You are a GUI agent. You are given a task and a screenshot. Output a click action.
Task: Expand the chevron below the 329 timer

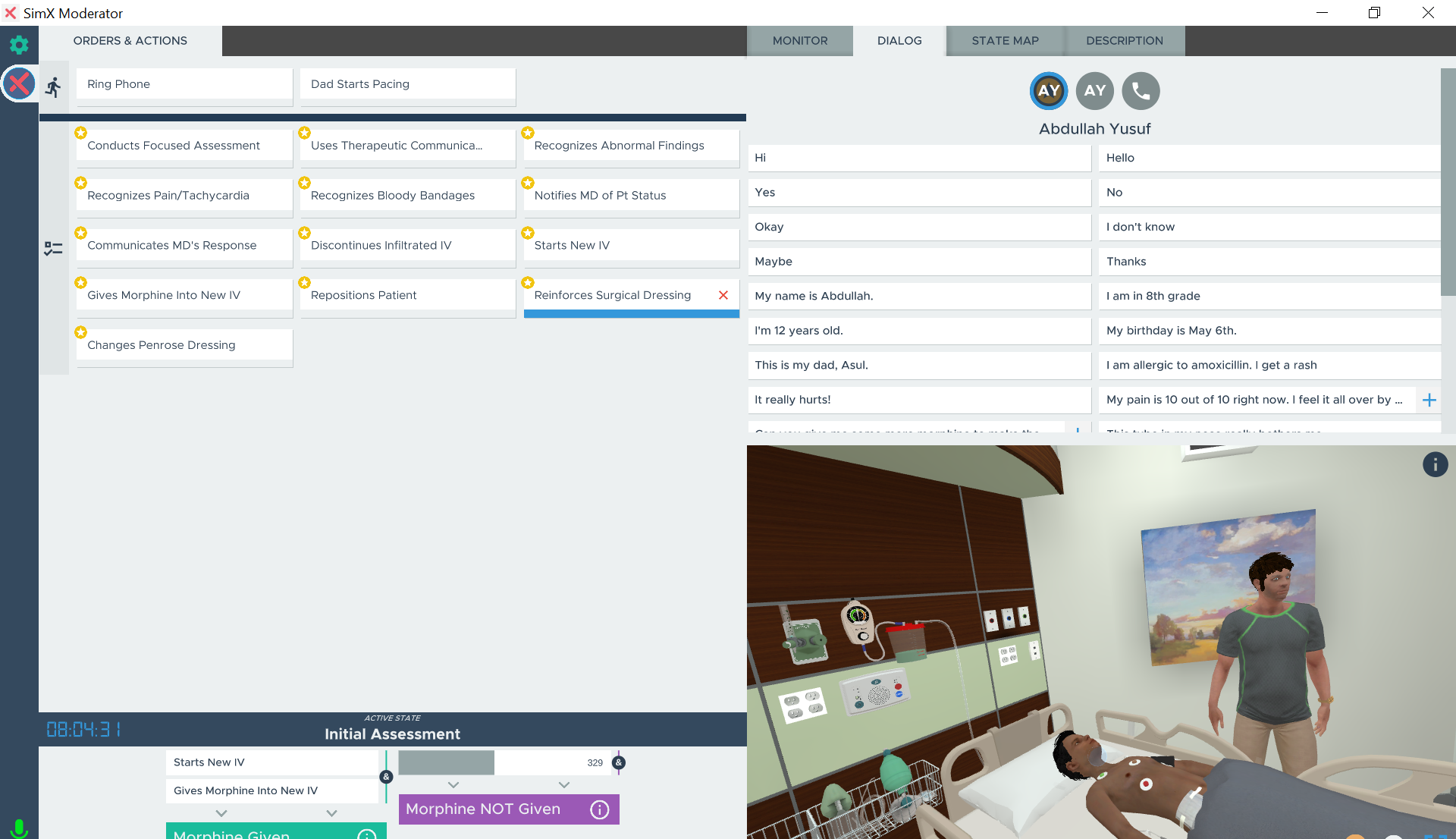pos(563,785)
